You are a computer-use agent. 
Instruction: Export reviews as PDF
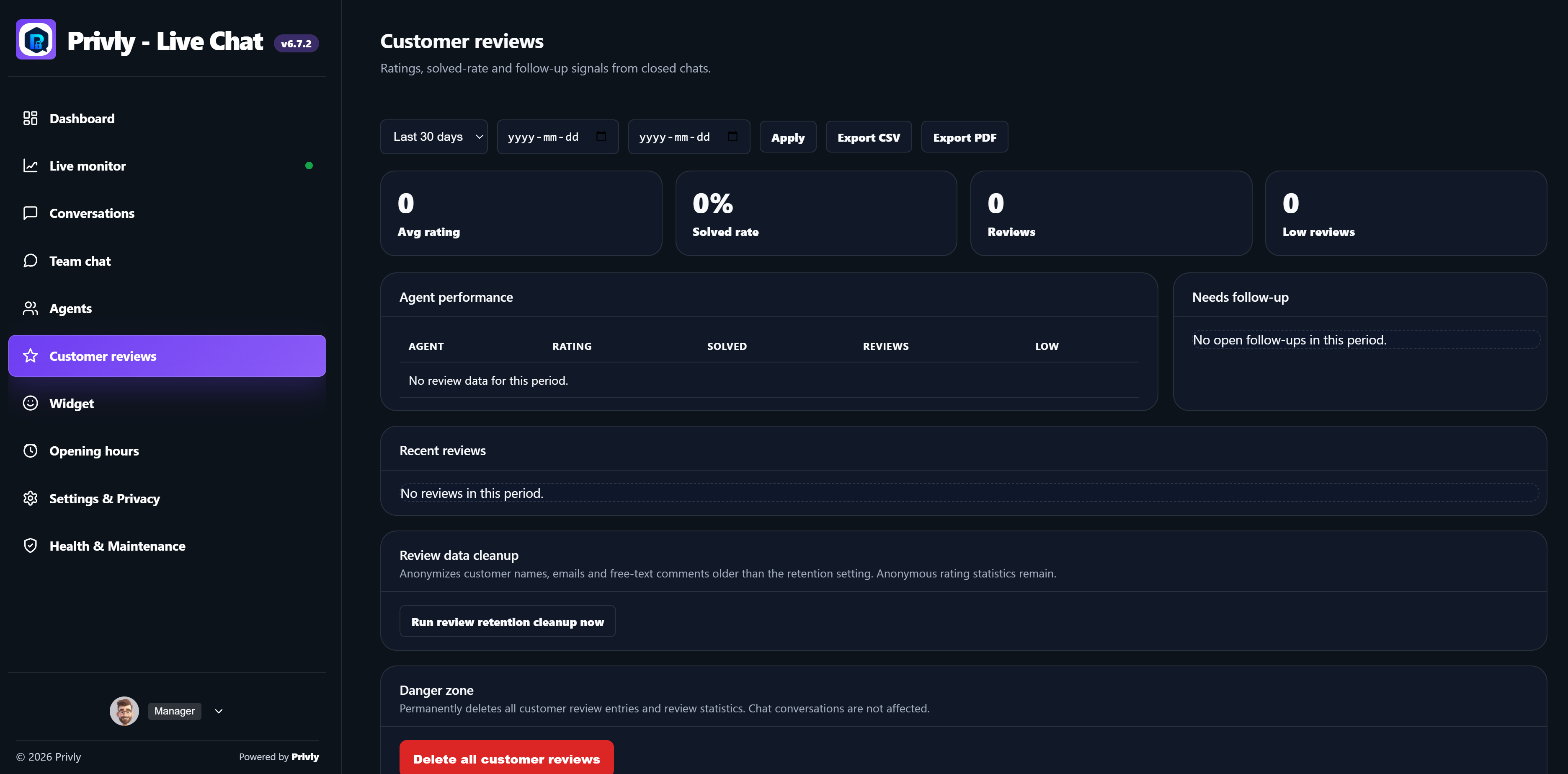(x=965, y=137)
